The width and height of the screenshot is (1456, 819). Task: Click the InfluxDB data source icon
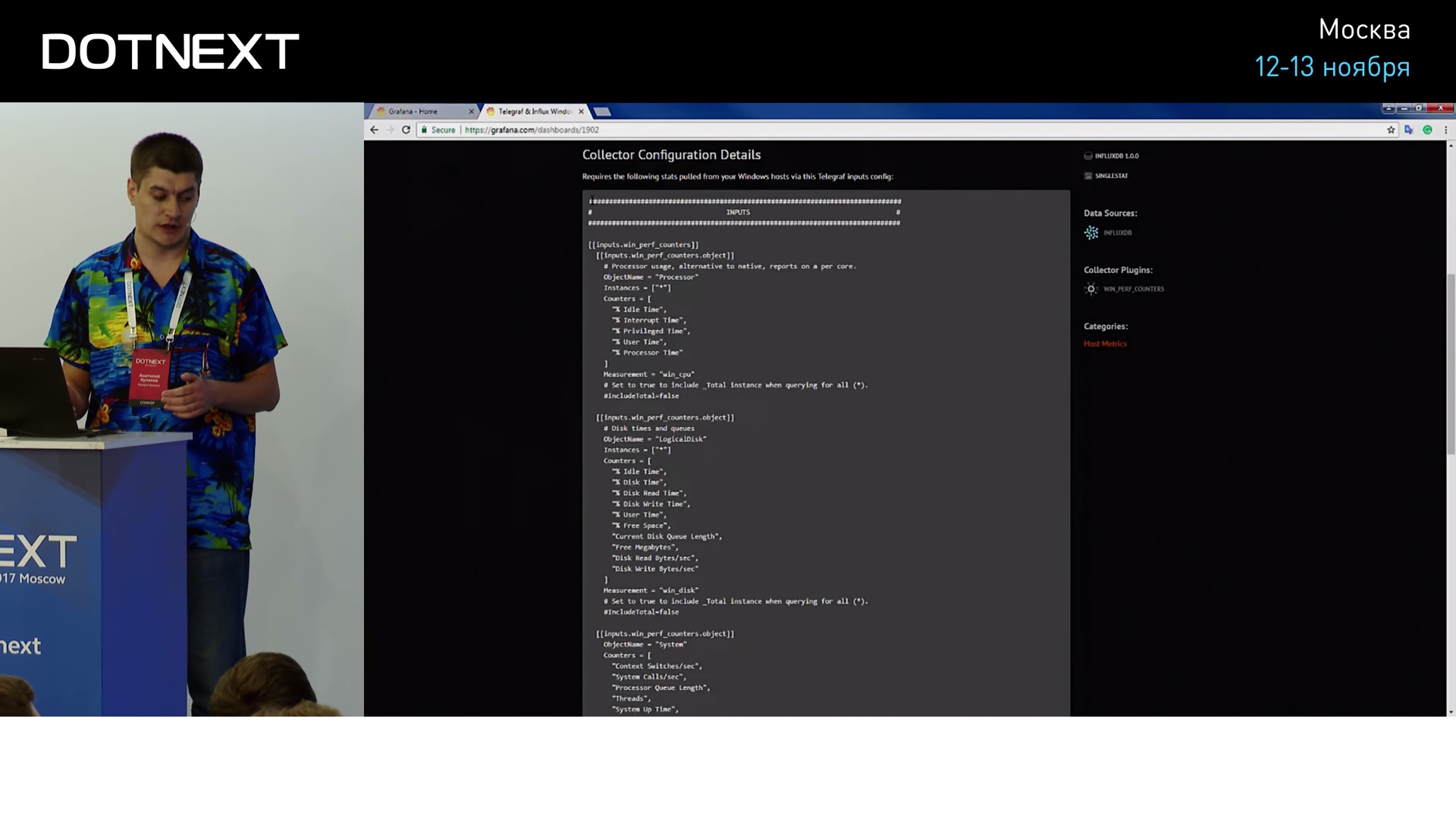tap(1091, 233)
